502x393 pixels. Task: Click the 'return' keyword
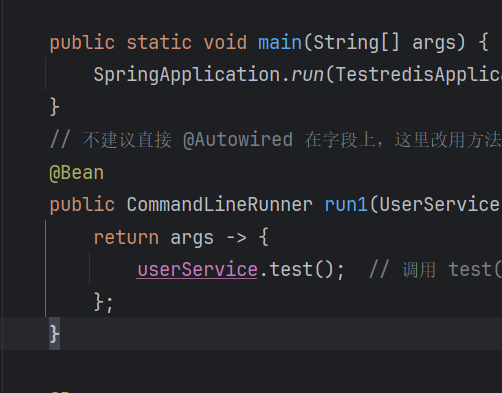(126, 238)
